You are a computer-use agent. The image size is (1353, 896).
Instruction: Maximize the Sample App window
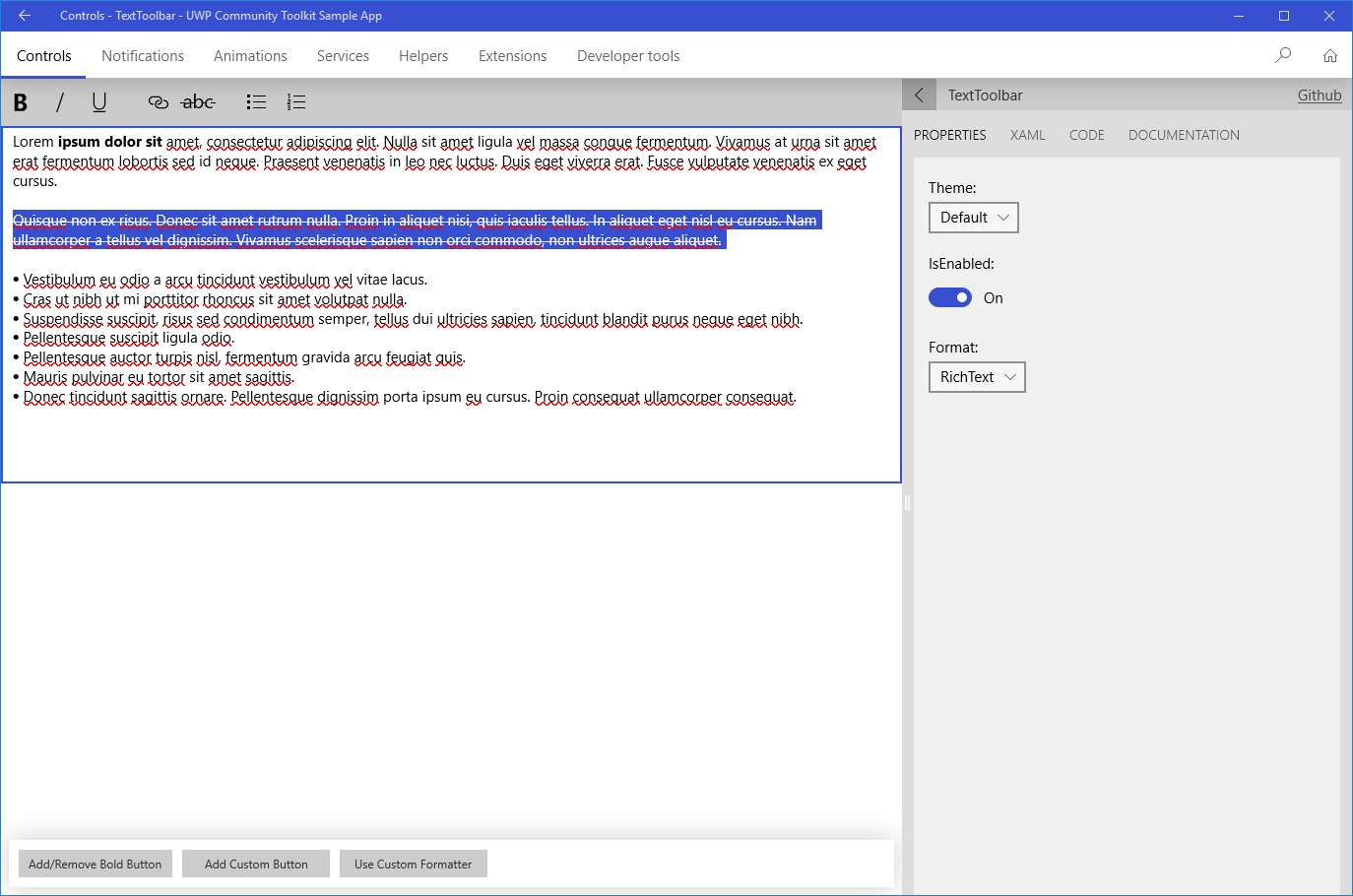tap(1284, 16)
